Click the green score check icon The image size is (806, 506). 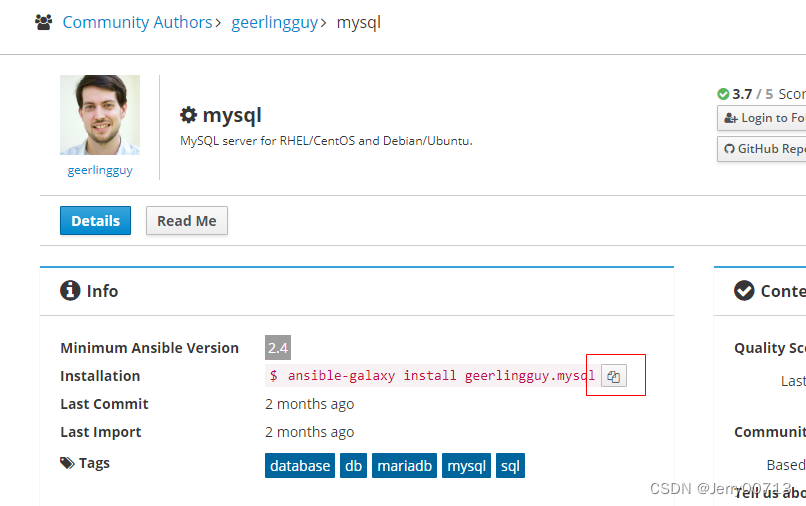point(723,94)
